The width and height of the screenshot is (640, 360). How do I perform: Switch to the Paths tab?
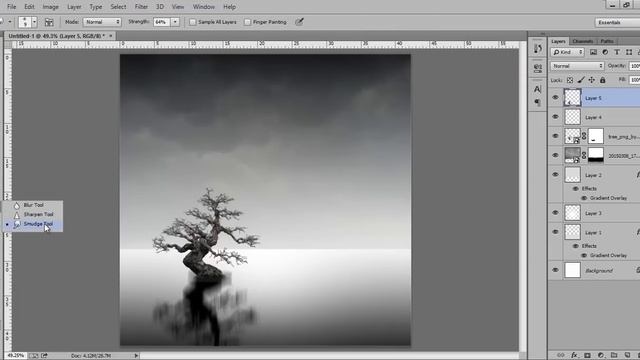pos(607,41)
